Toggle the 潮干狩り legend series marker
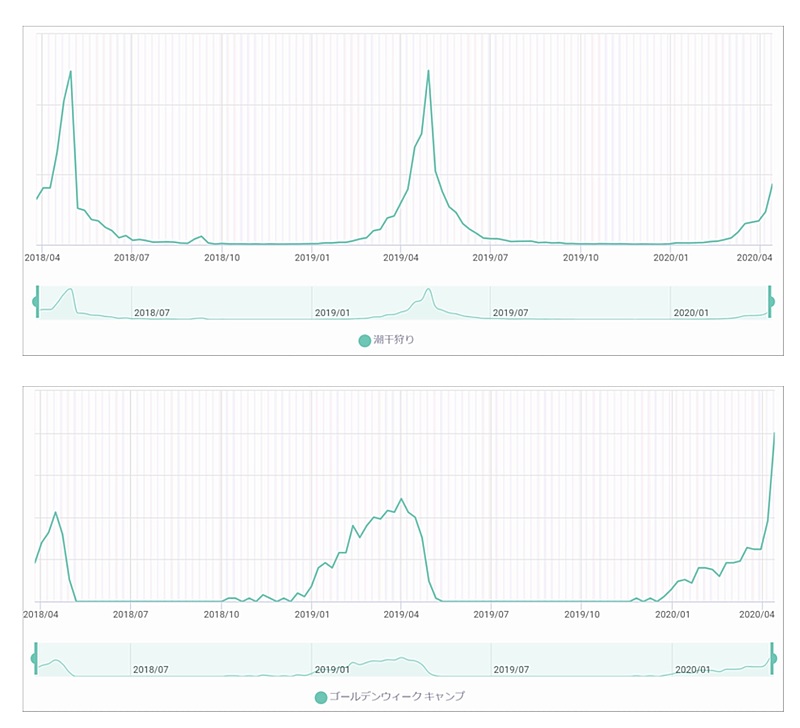The image size is (800, 728). (x=364, y=341)
